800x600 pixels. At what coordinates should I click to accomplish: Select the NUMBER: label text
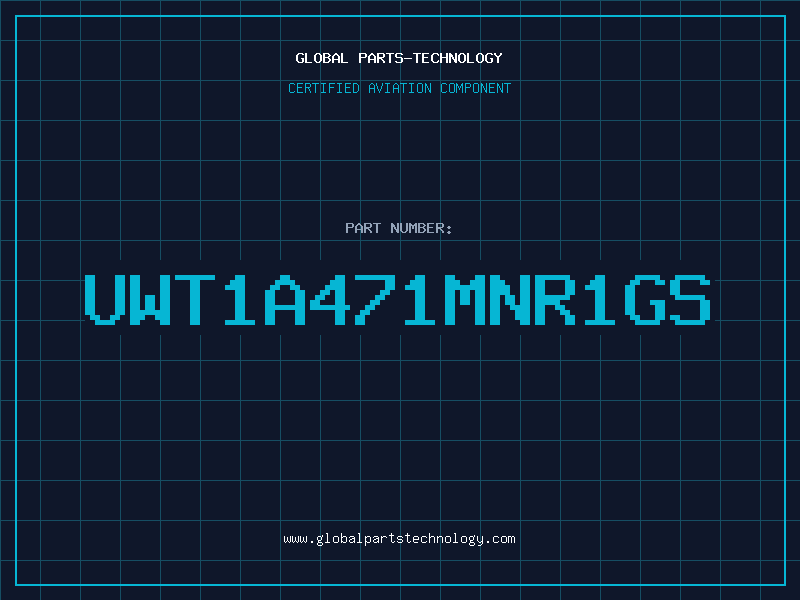point(421,228)
